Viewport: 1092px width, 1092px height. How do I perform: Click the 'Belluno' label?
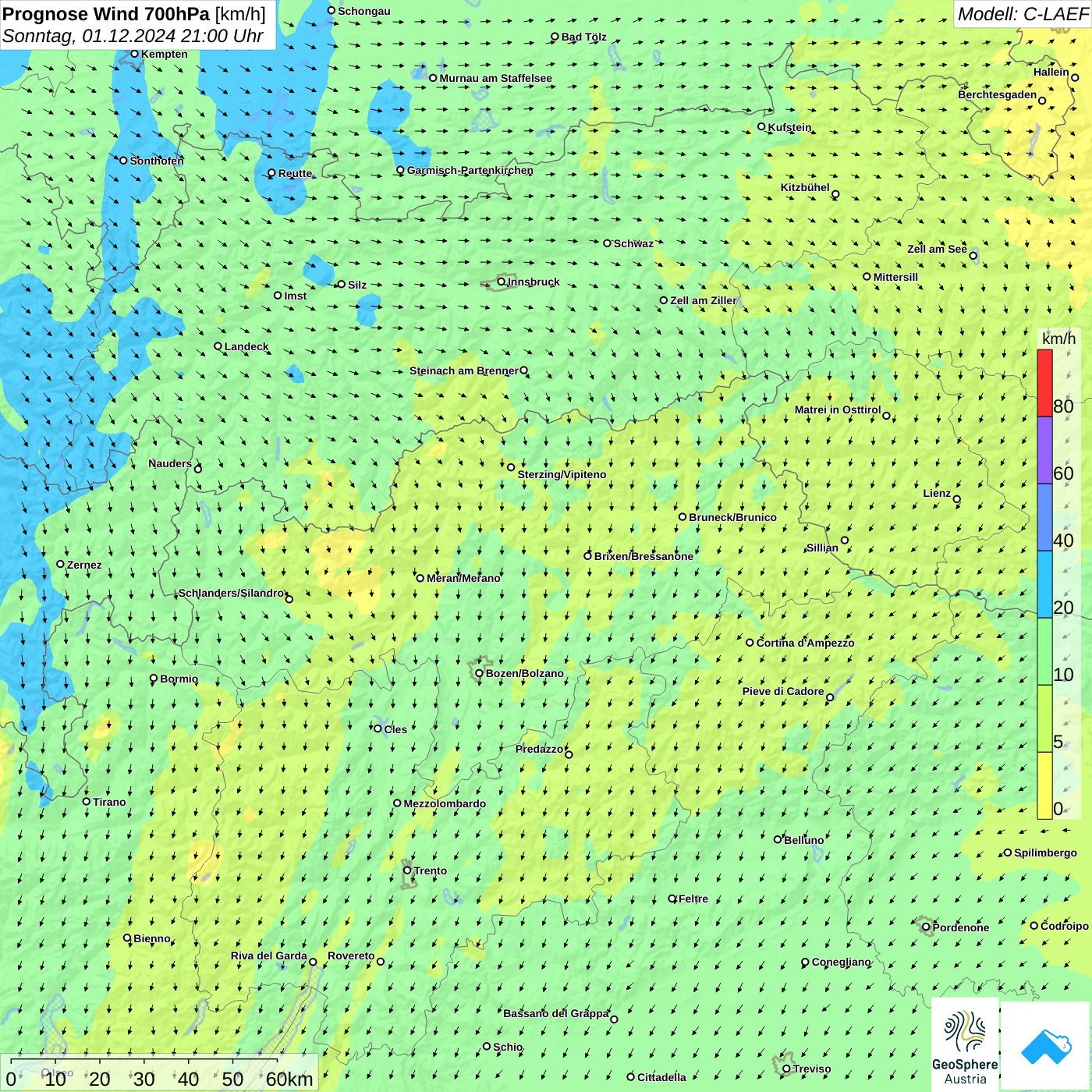point(803,840)
